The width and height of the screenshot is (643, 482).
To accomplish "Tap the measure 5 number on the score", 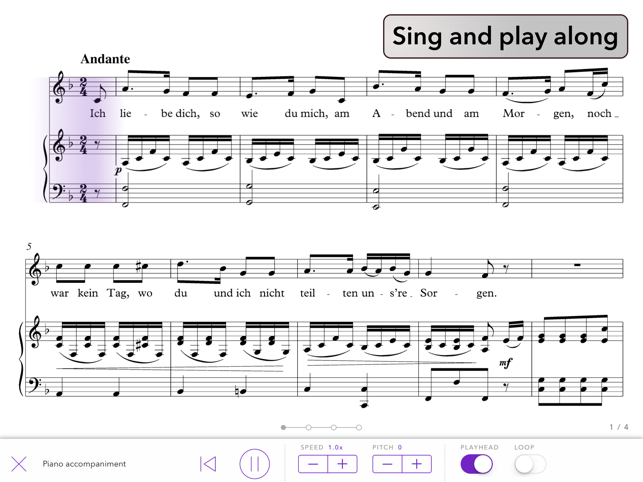I will (29, 247).
